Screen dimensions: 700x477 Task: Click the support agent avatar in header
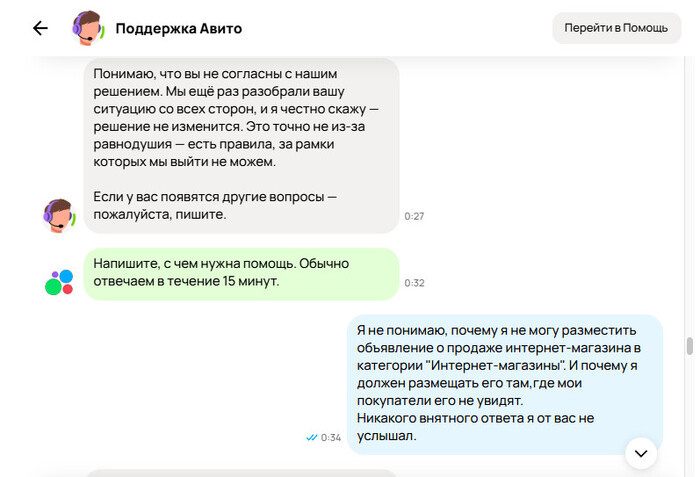(x=88, y=28)
